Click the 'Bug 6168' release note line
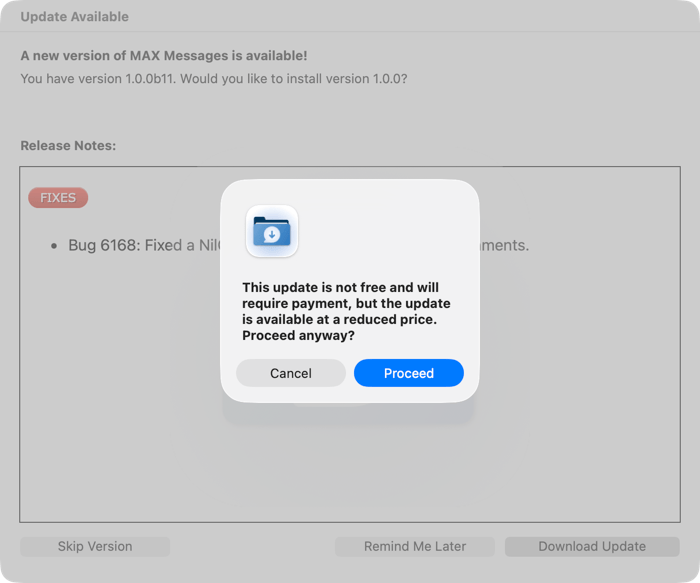 tap(144, 245)
